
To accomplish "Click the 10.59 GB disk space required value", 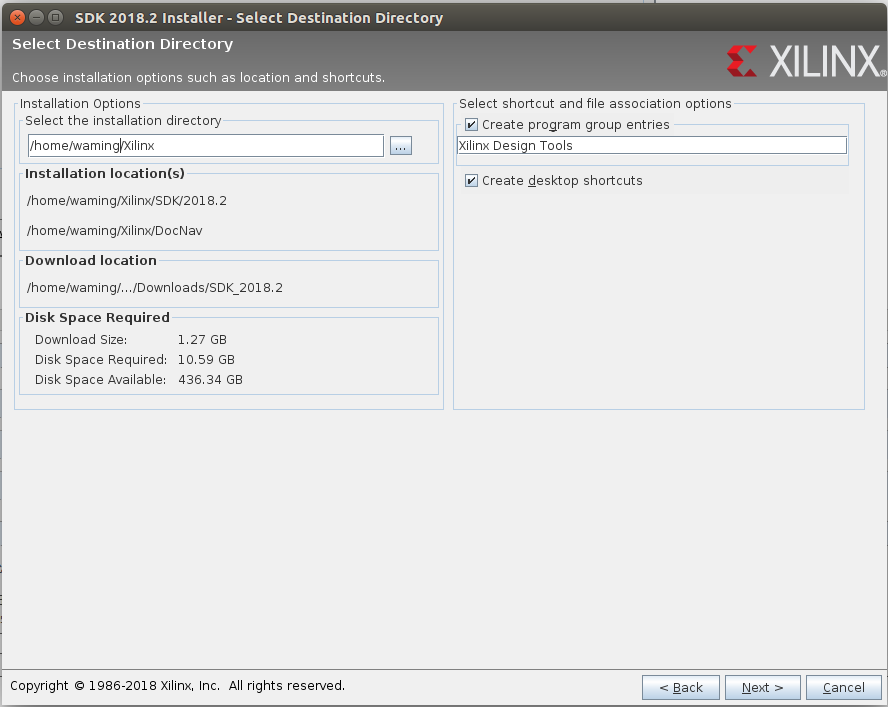I will coord(206,360).
